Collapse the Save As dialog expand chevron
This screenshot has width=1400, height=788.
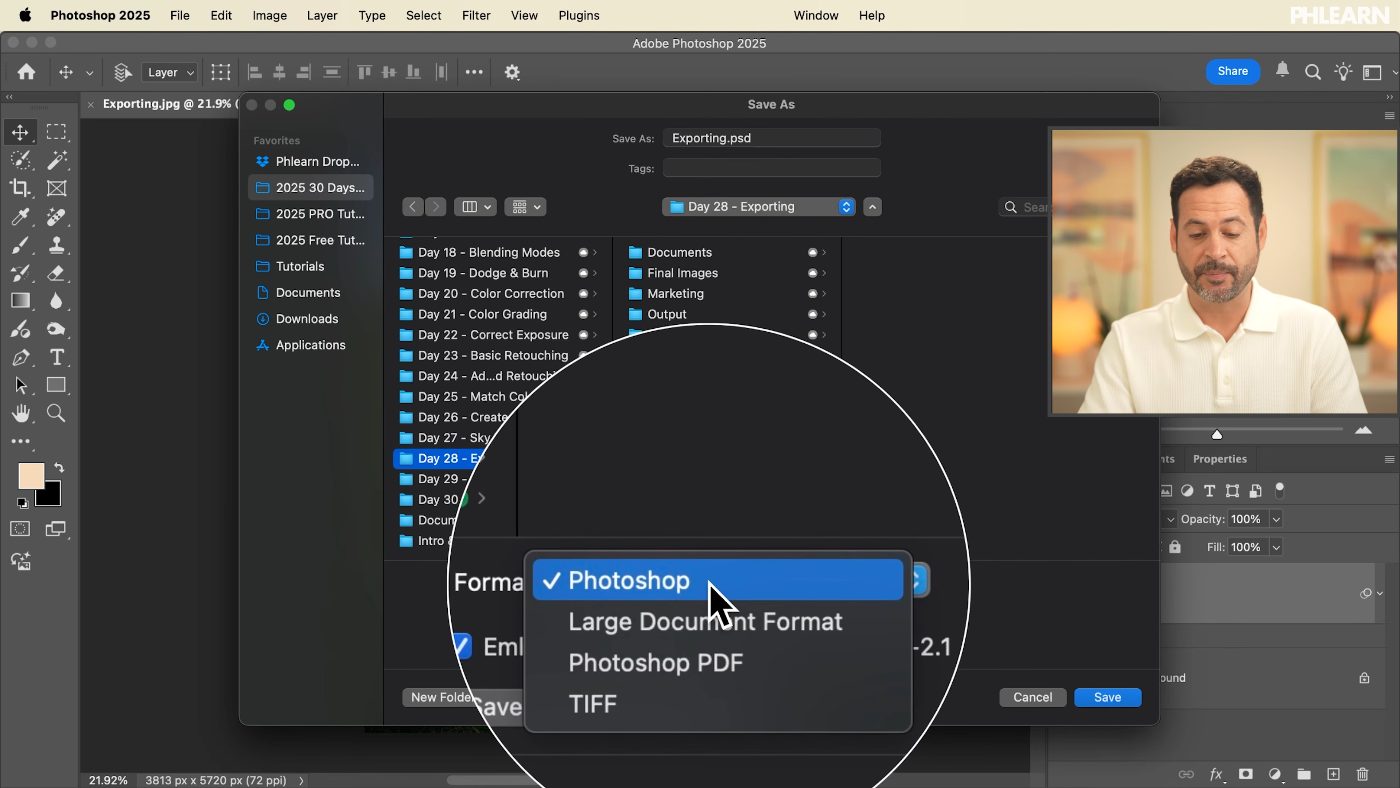873,207
